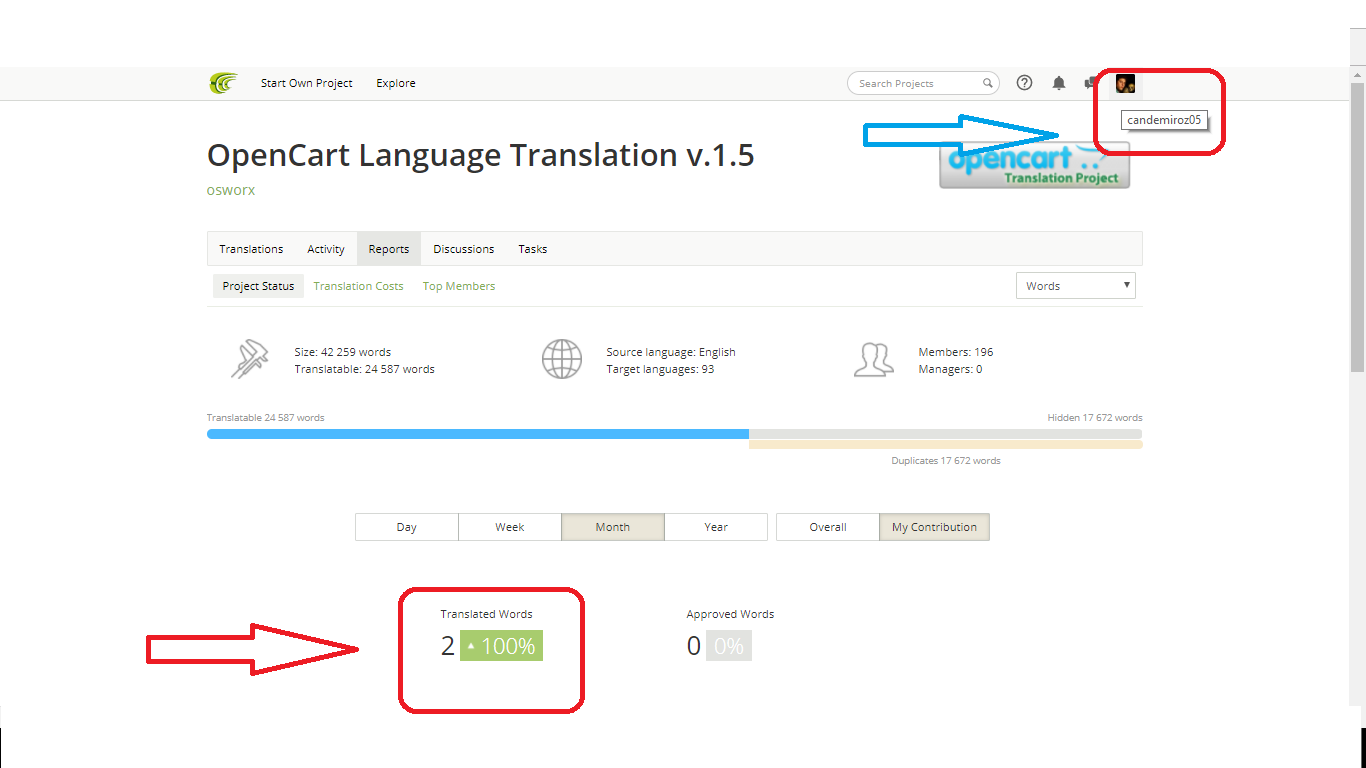Screen dimensions: 1366x768
Task: Select the Project Status sub-tab
Action: pos(258,286)
